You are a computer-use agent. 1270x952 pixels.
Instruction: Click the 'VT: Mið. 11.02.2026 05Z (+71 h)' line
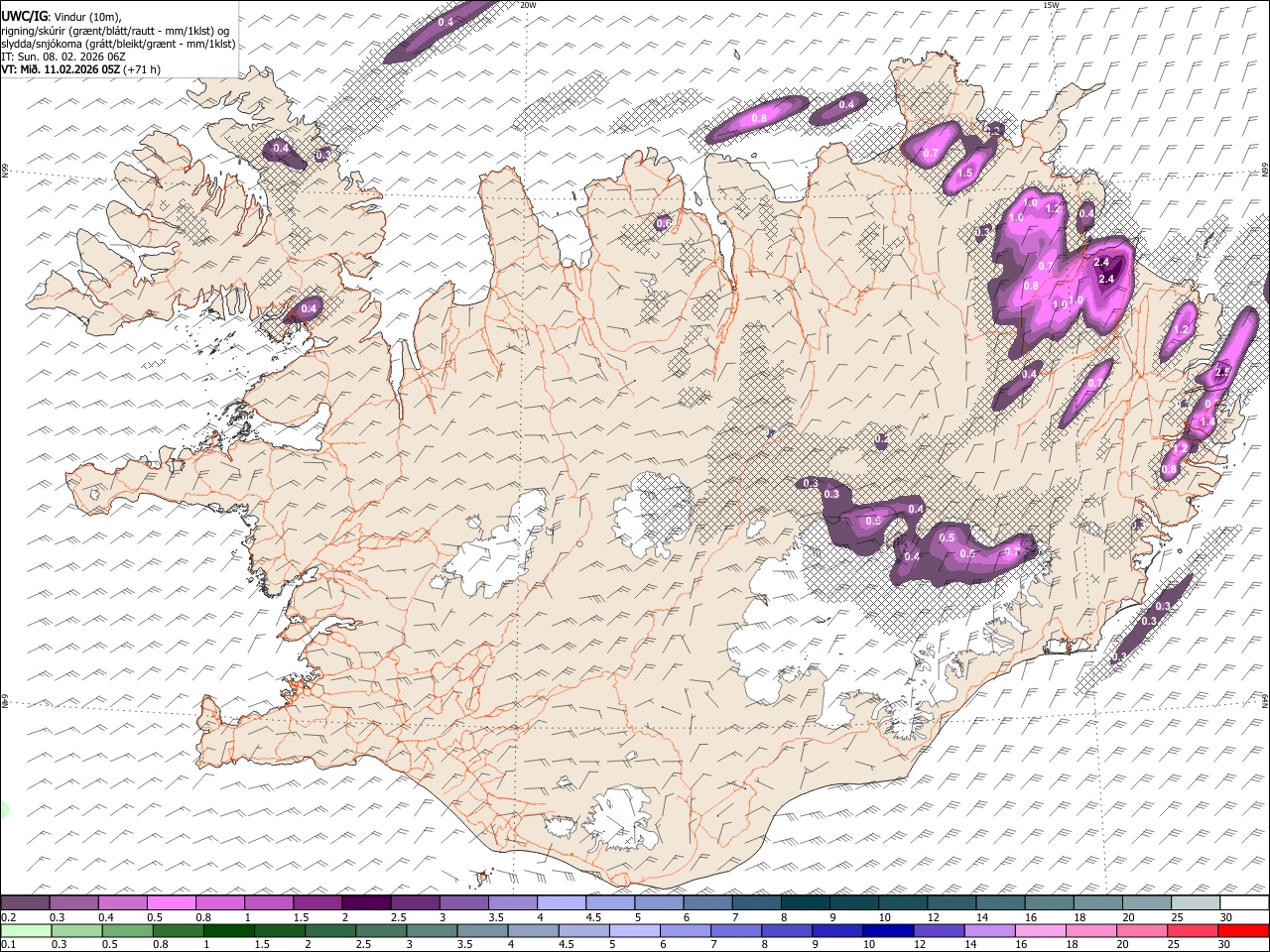[x=81, y=69]
